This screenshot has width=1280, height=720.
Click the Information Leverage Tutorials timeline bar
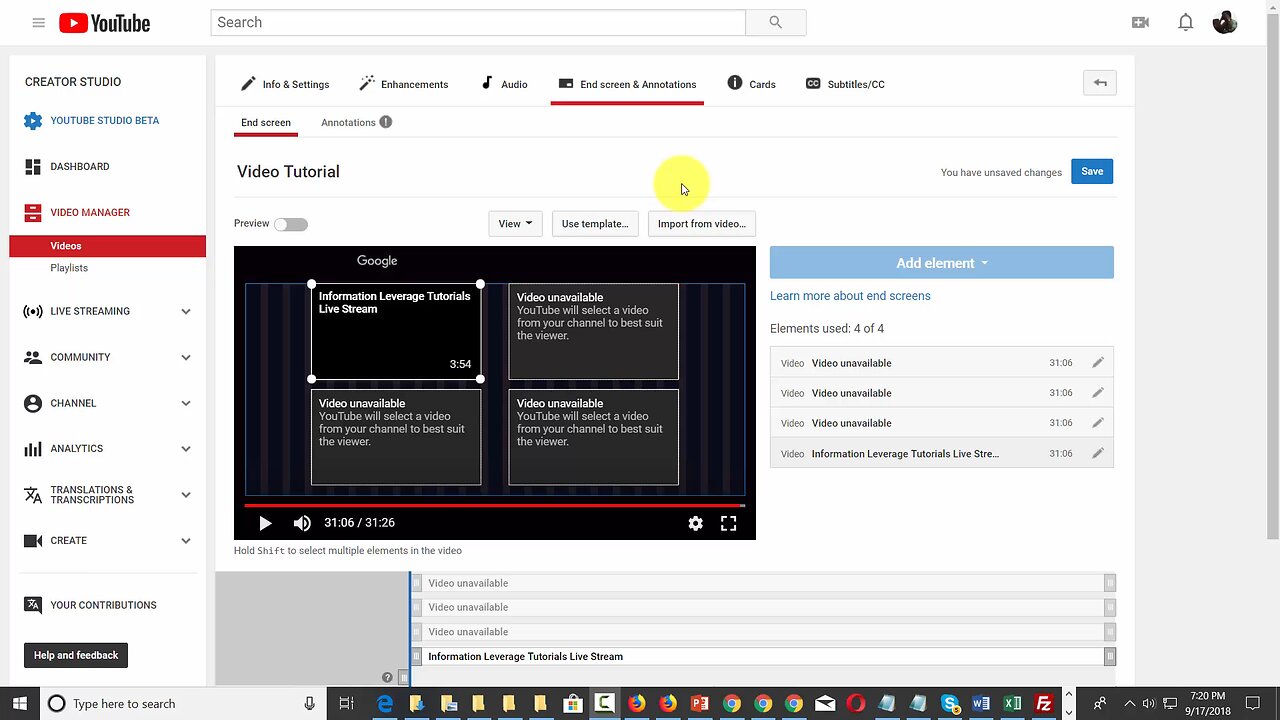tap(764, 657)
